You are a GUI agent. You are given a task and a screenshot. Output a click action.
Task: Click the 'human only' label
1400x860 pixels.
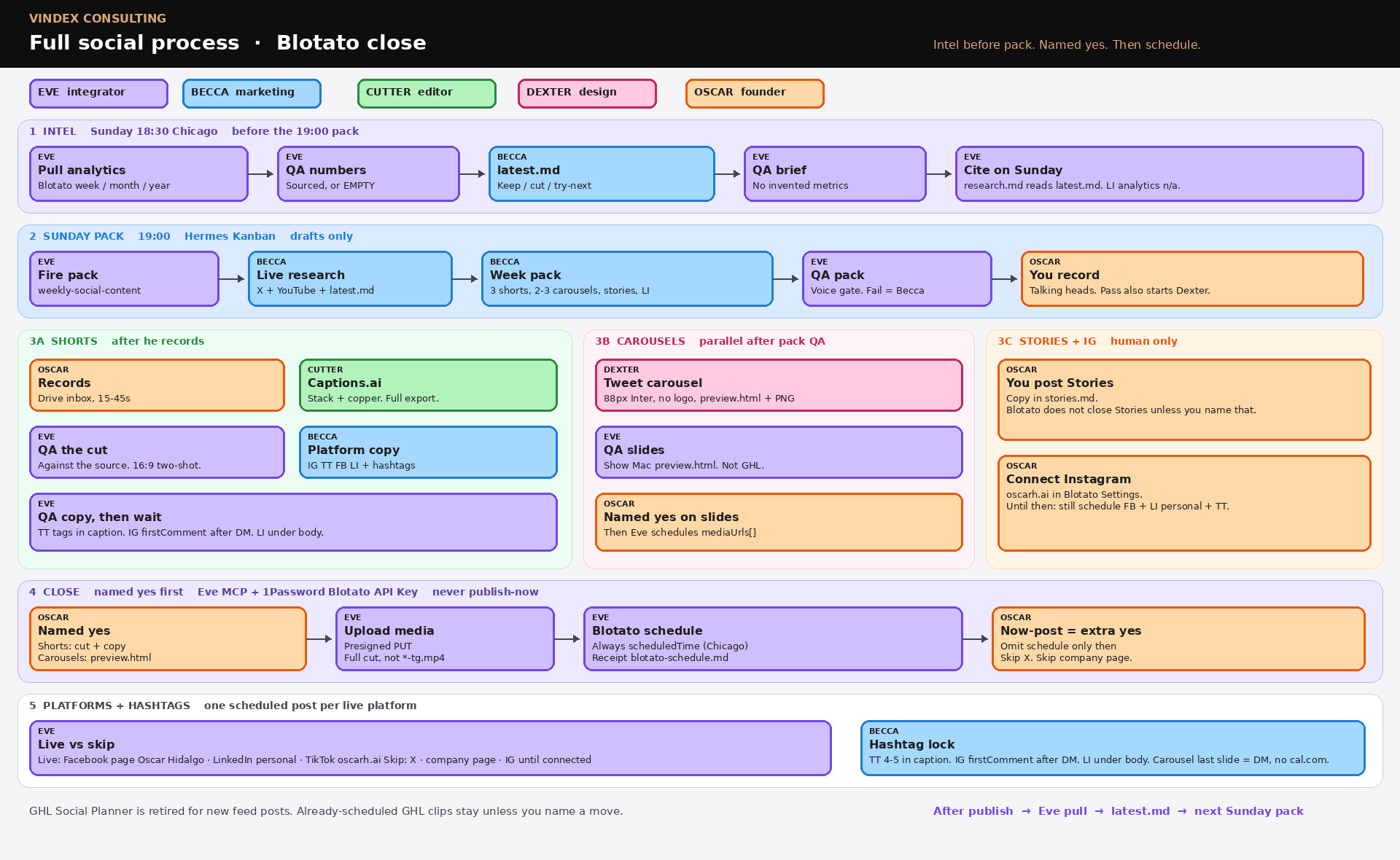(1144, 341)
